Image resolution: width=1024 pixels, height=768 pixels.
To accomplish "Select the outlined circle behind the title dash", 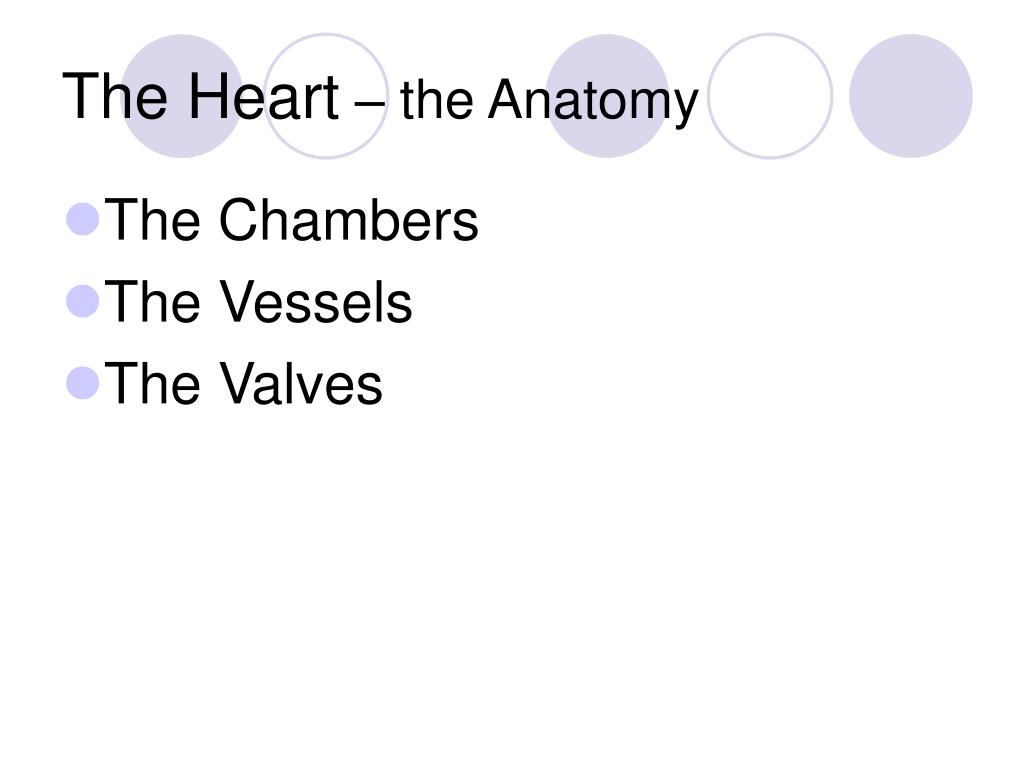I will [x=326, y=96].
